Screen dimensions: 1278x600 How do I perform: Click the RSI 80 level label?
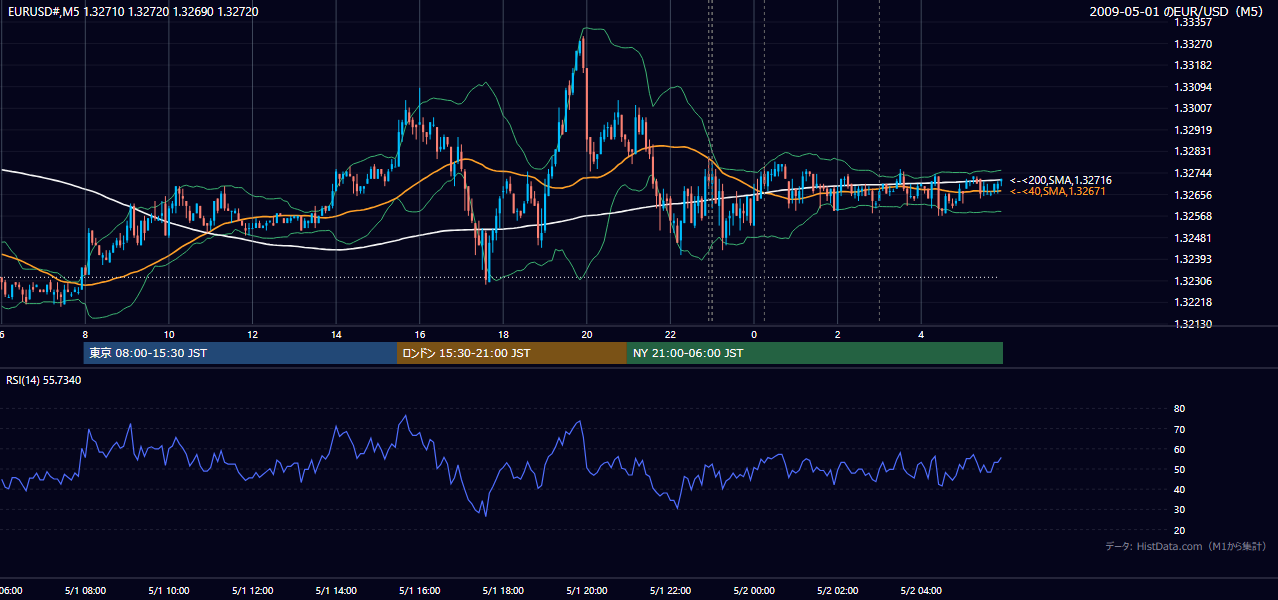[1179, 409]
